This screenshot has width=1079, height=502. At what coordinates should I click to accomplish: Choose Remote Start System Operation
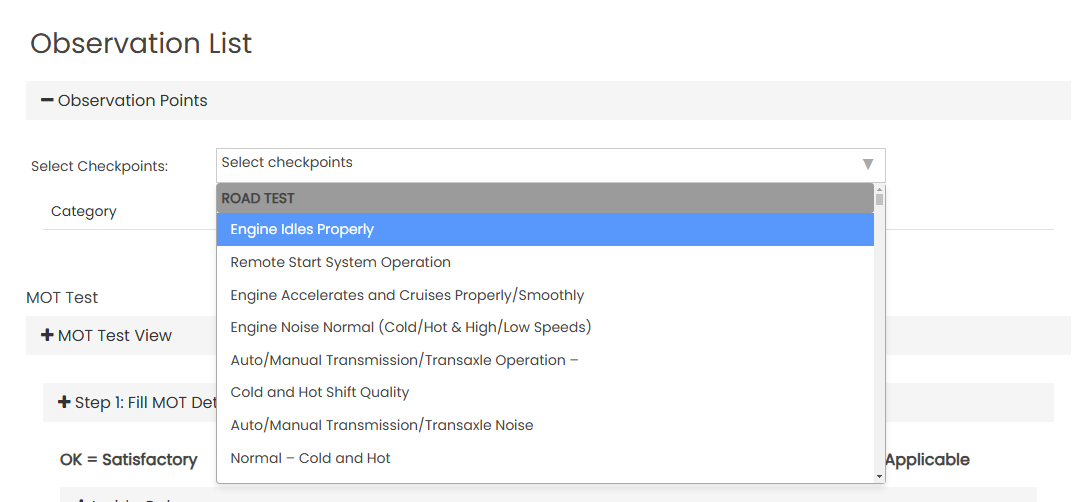pyautogui.click(x=341, y=262)
